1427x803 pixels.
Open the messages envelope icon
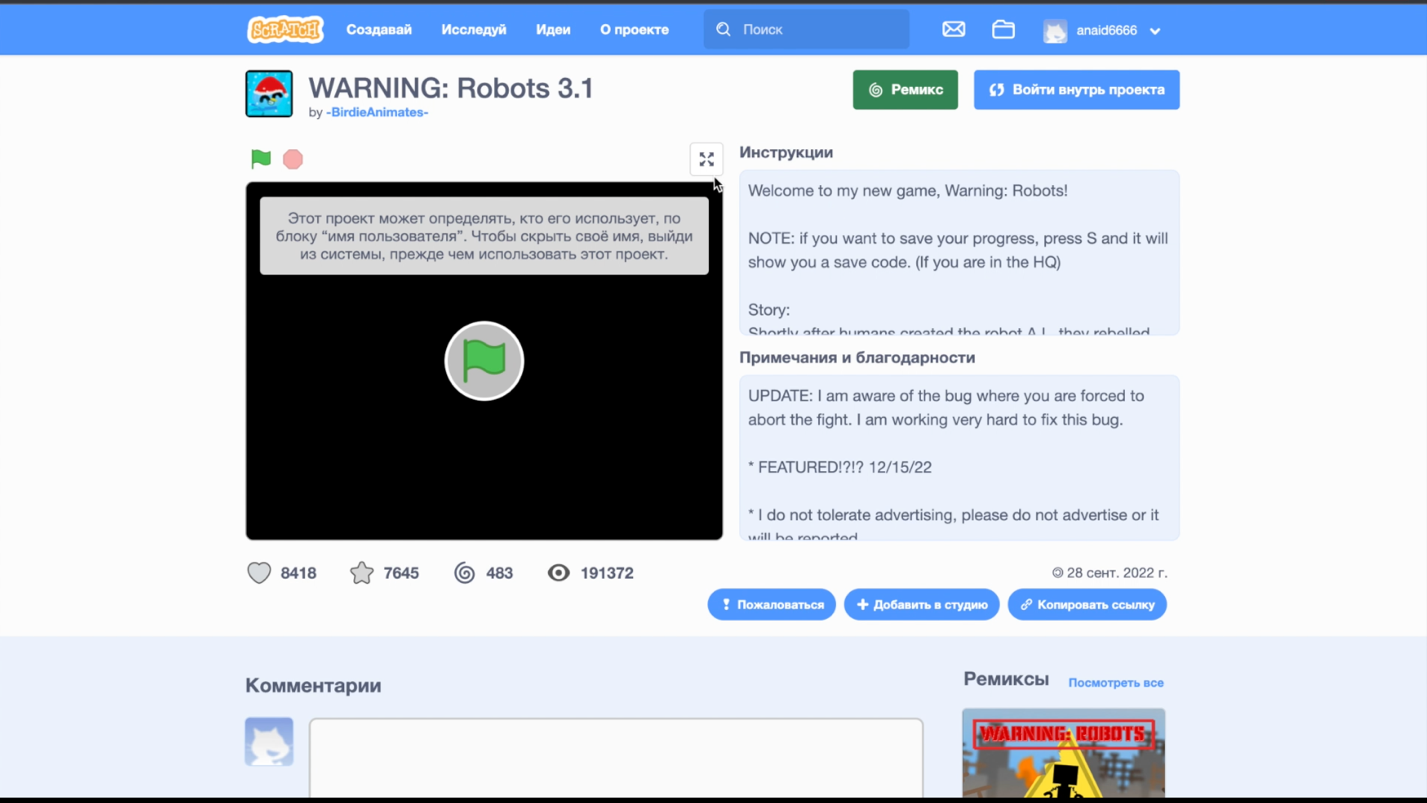[953, 30]
